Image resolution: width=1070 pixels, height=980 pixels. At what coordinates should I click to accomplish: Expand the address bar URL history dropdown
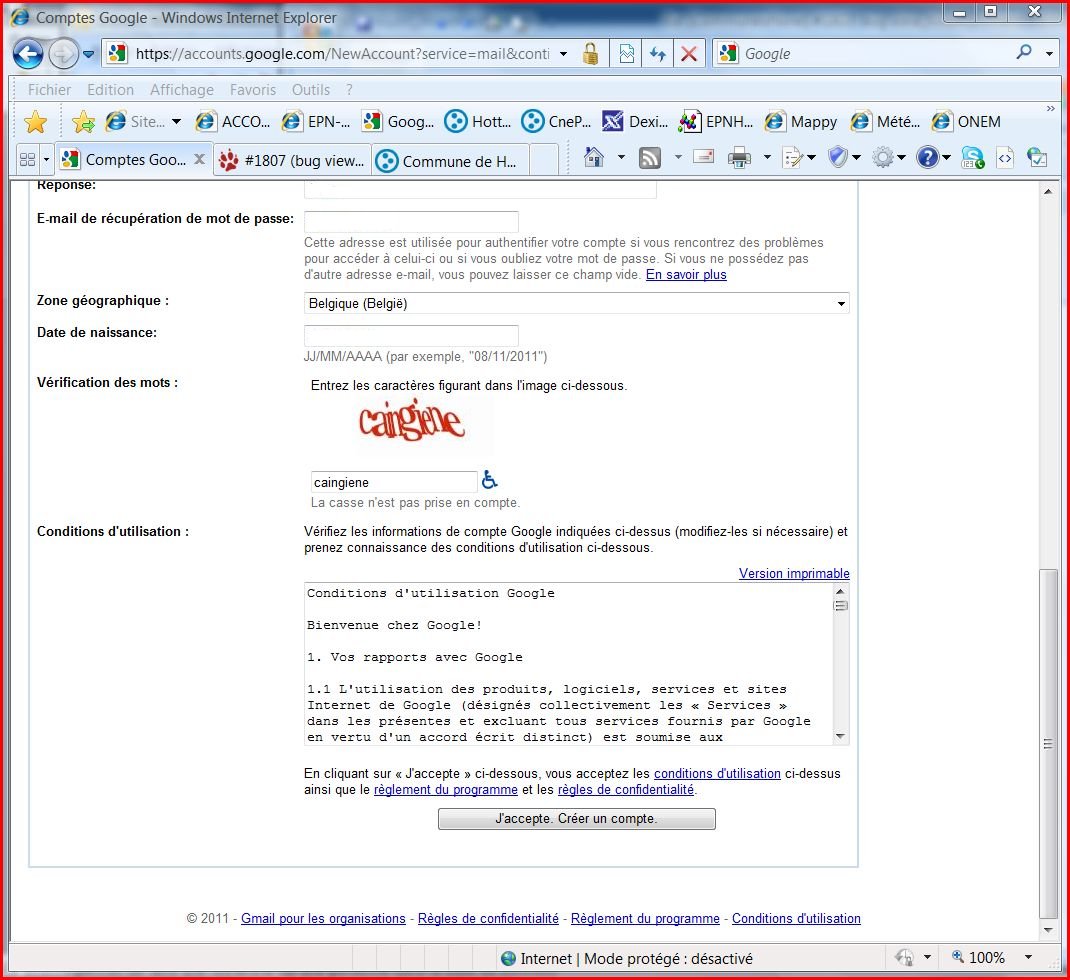pyautogui.click(x=563, y=53)
